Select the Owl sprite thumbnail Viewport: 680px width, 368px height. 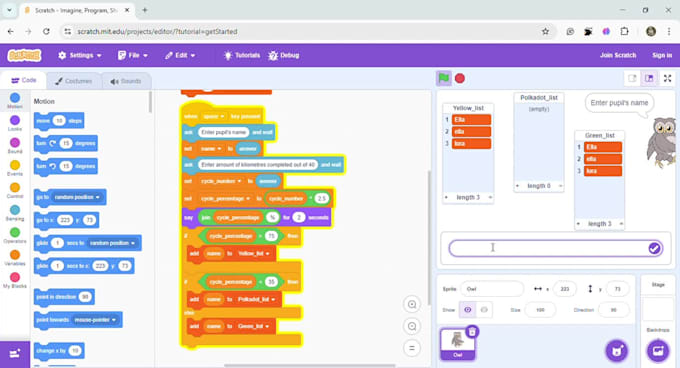458,344
